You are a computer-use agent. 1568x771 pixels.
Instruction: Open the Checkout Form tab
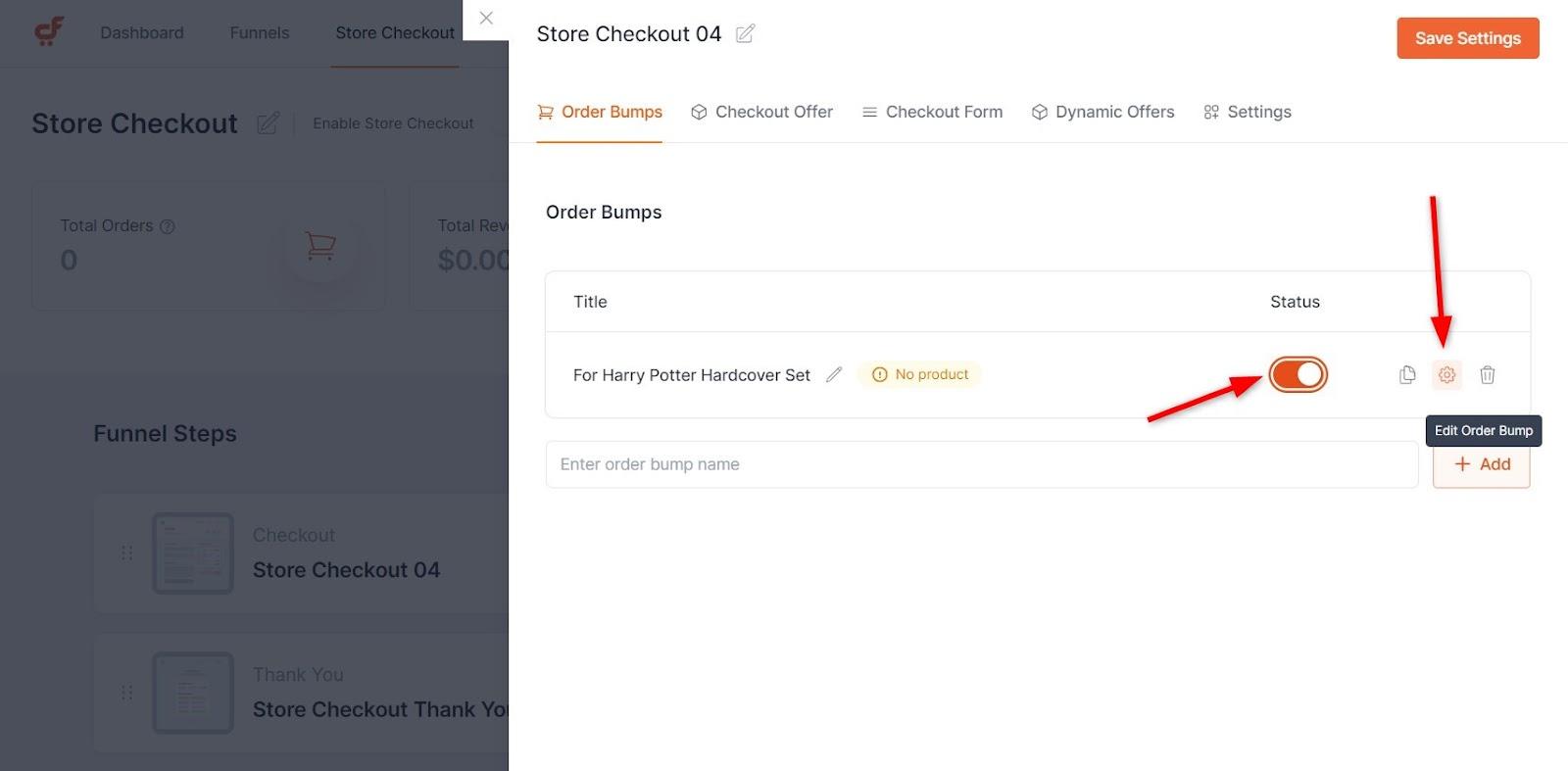(932, 112)
